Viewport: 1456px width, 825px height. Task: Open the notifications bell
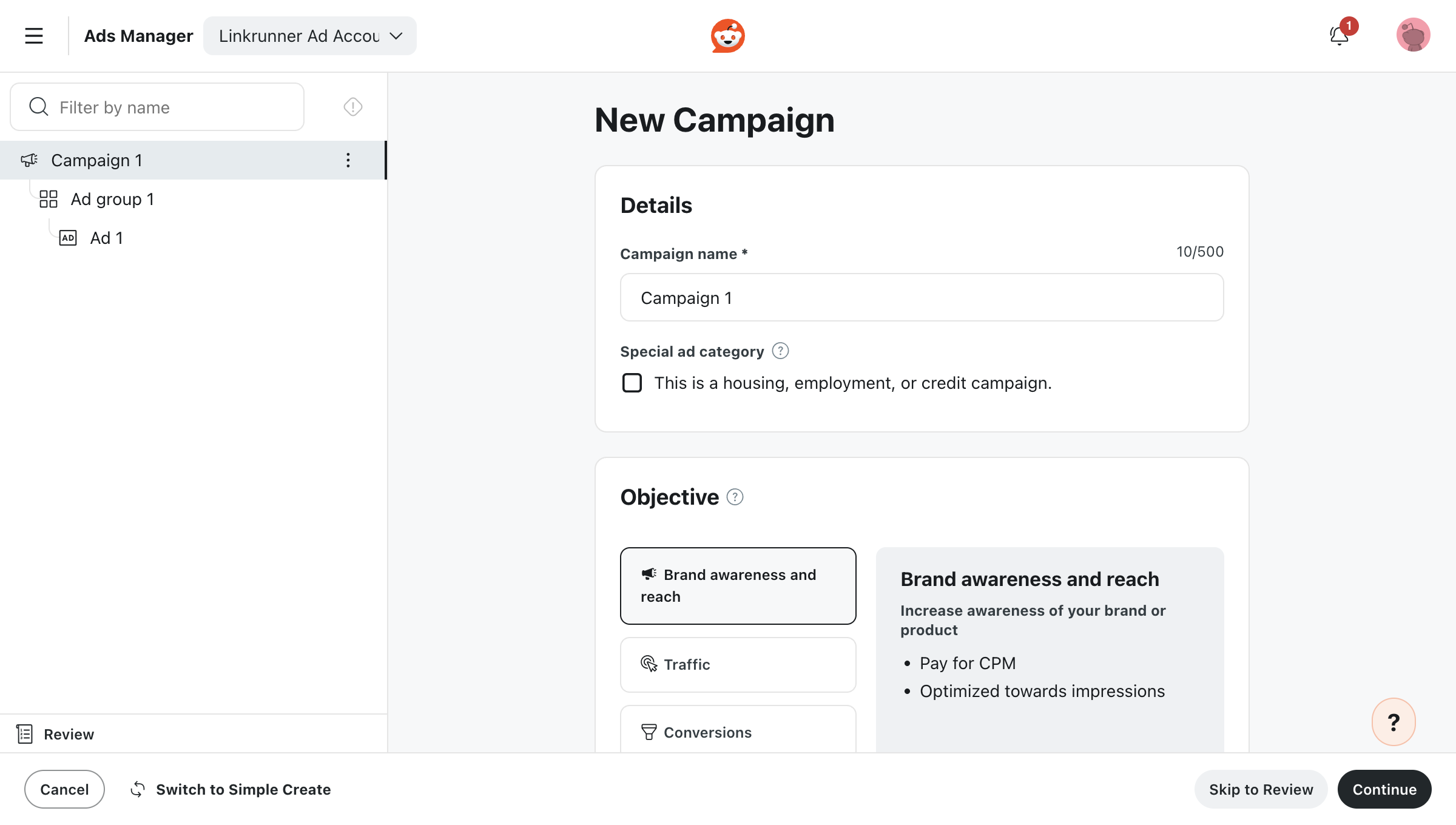(x=1340, y=36)
